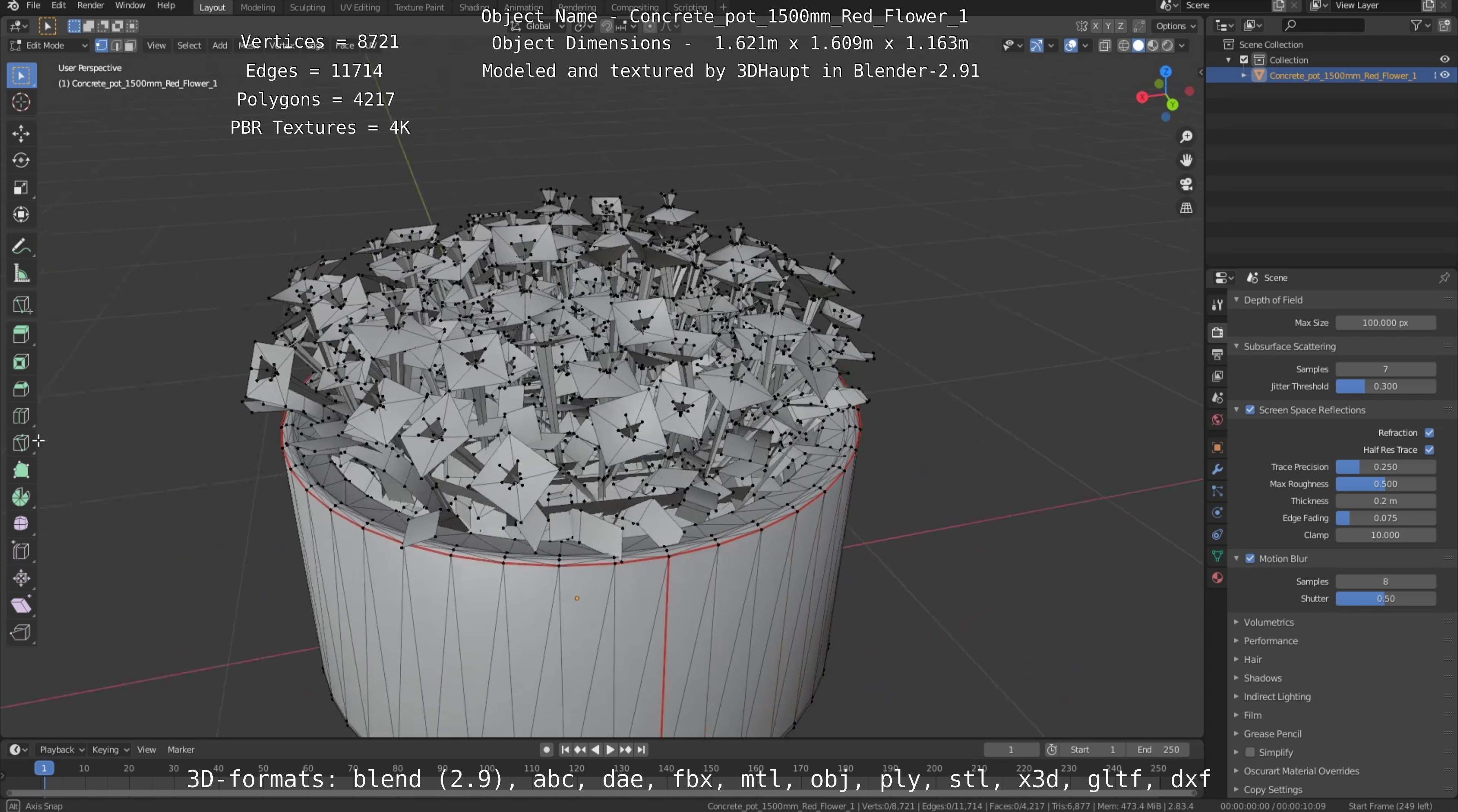
Task: Select the Loop Cut tool
Action: click(21, 416)
